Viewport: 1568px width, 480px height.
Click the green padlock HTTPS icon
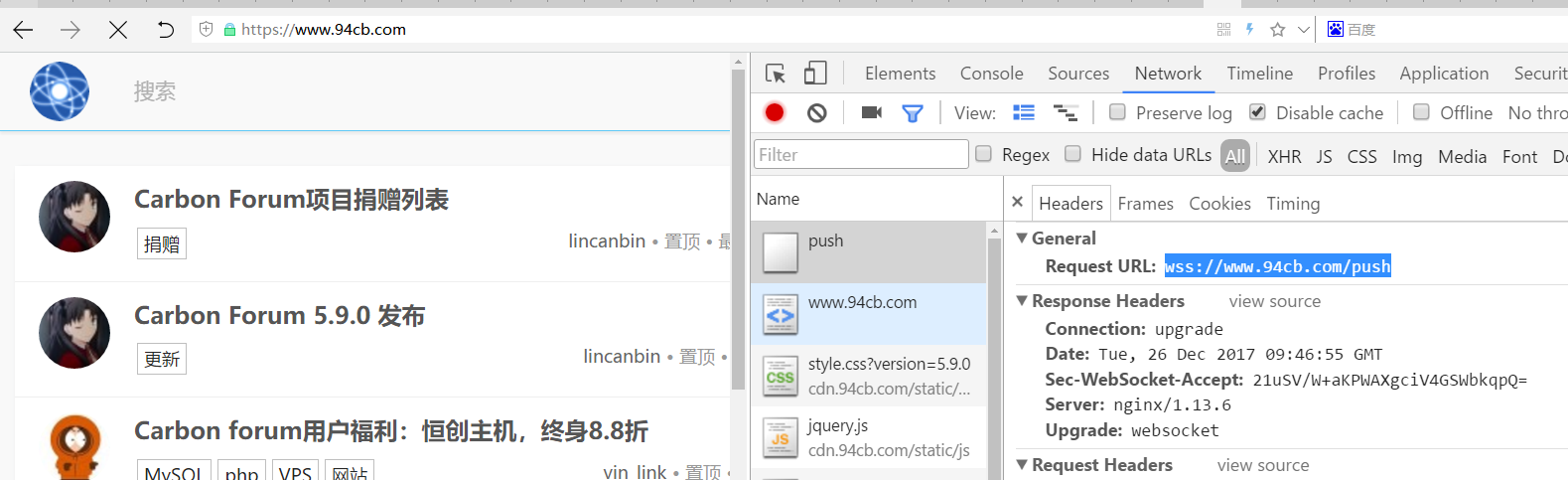point(229,30)
